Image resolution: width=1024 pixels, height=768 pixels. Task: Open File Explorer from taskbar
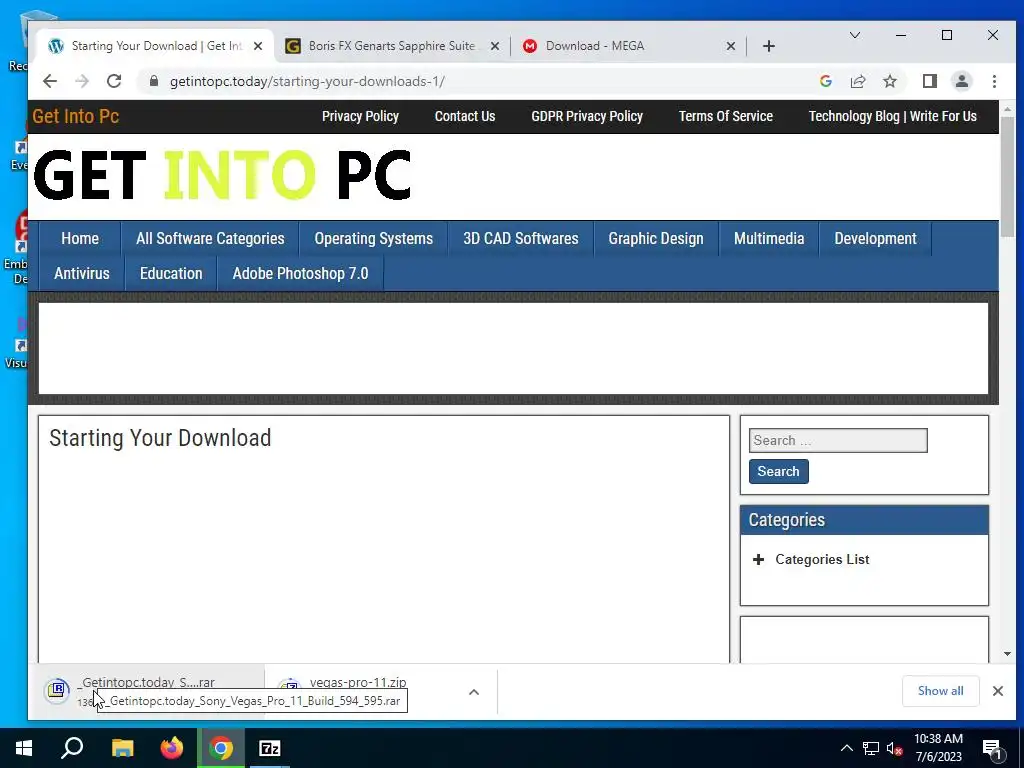pyautogui.click(x=122, y=748)
